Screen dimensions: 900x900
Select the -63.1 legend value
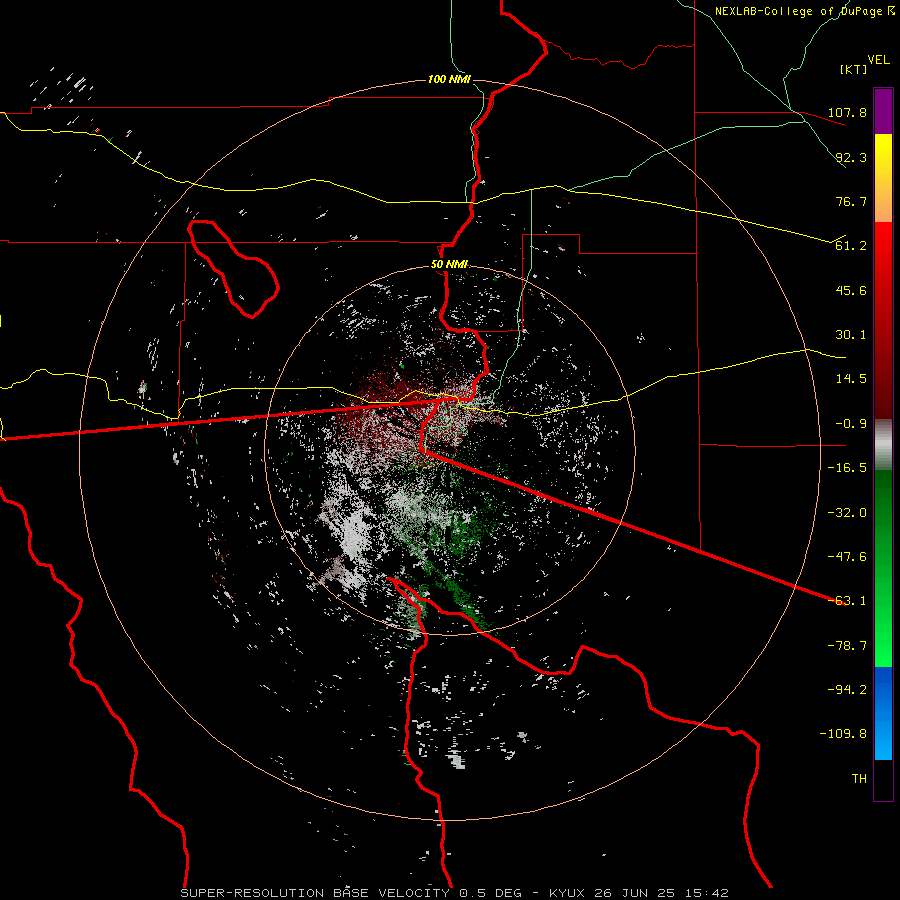pos(847,601)
